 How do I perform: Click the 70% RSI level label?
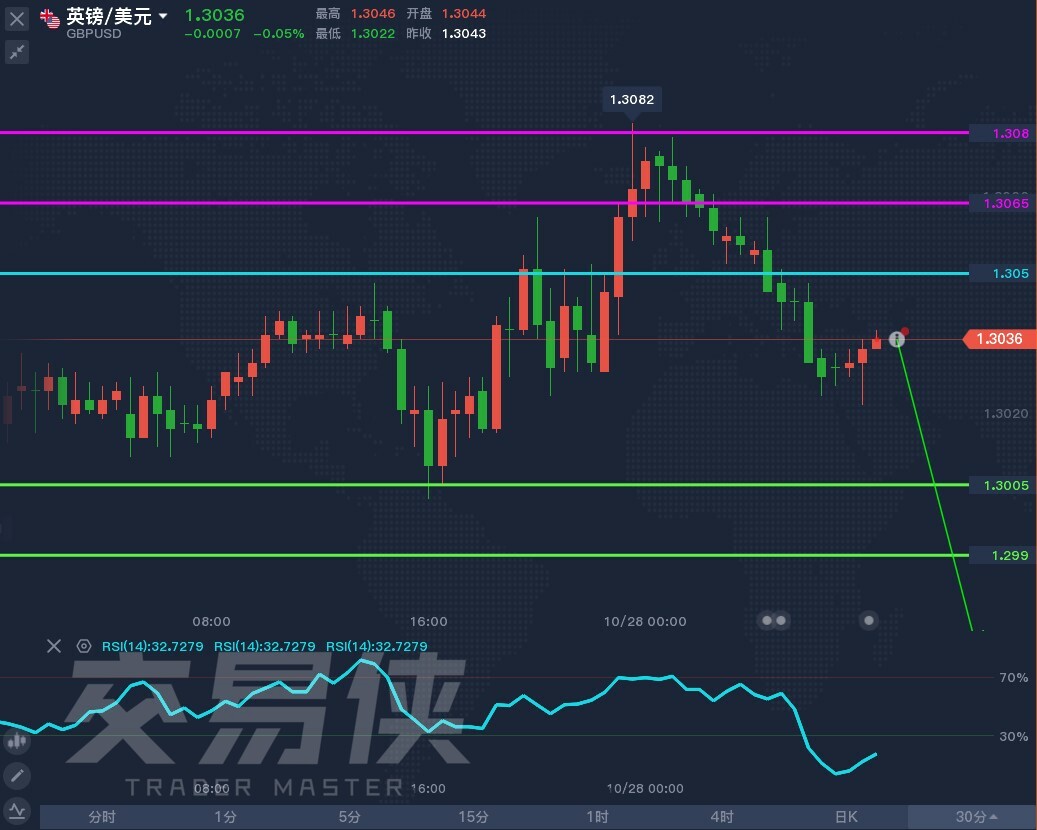pos(1014,678)
